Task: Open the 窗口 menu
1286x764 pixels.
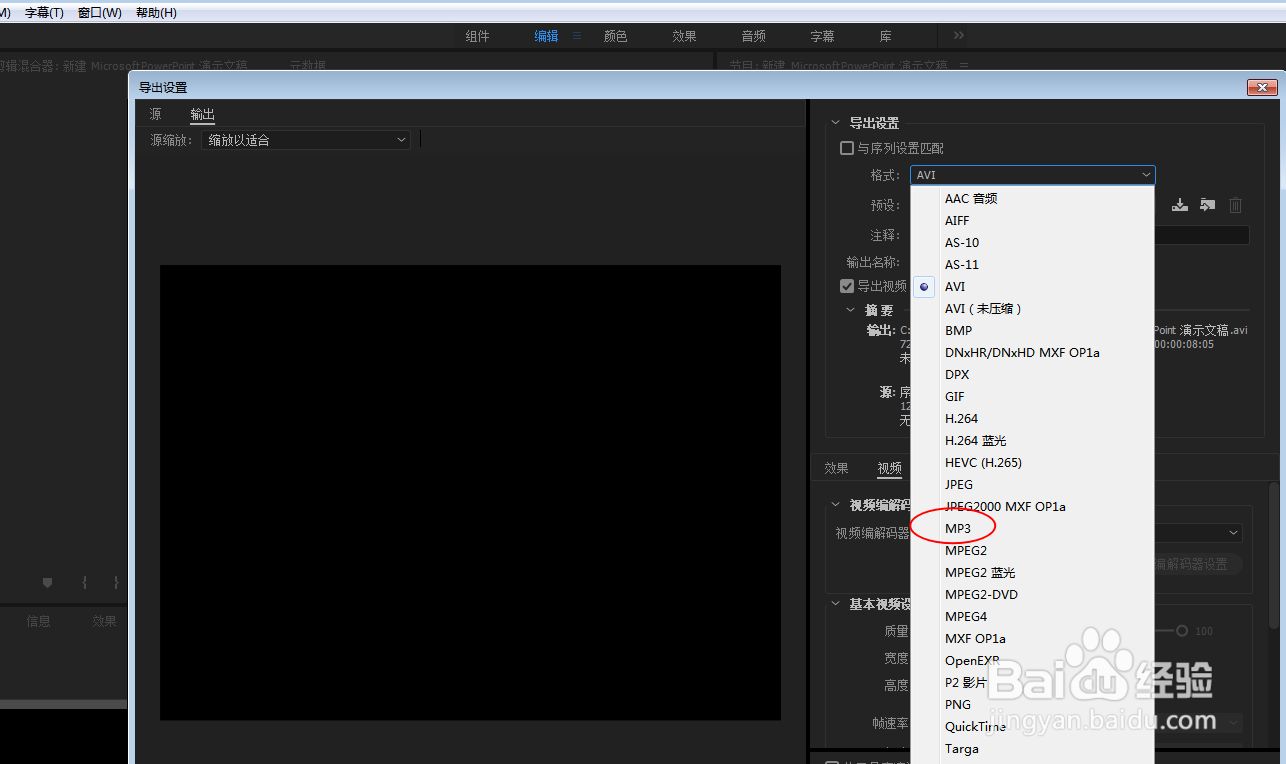Action: click(98, 12)
